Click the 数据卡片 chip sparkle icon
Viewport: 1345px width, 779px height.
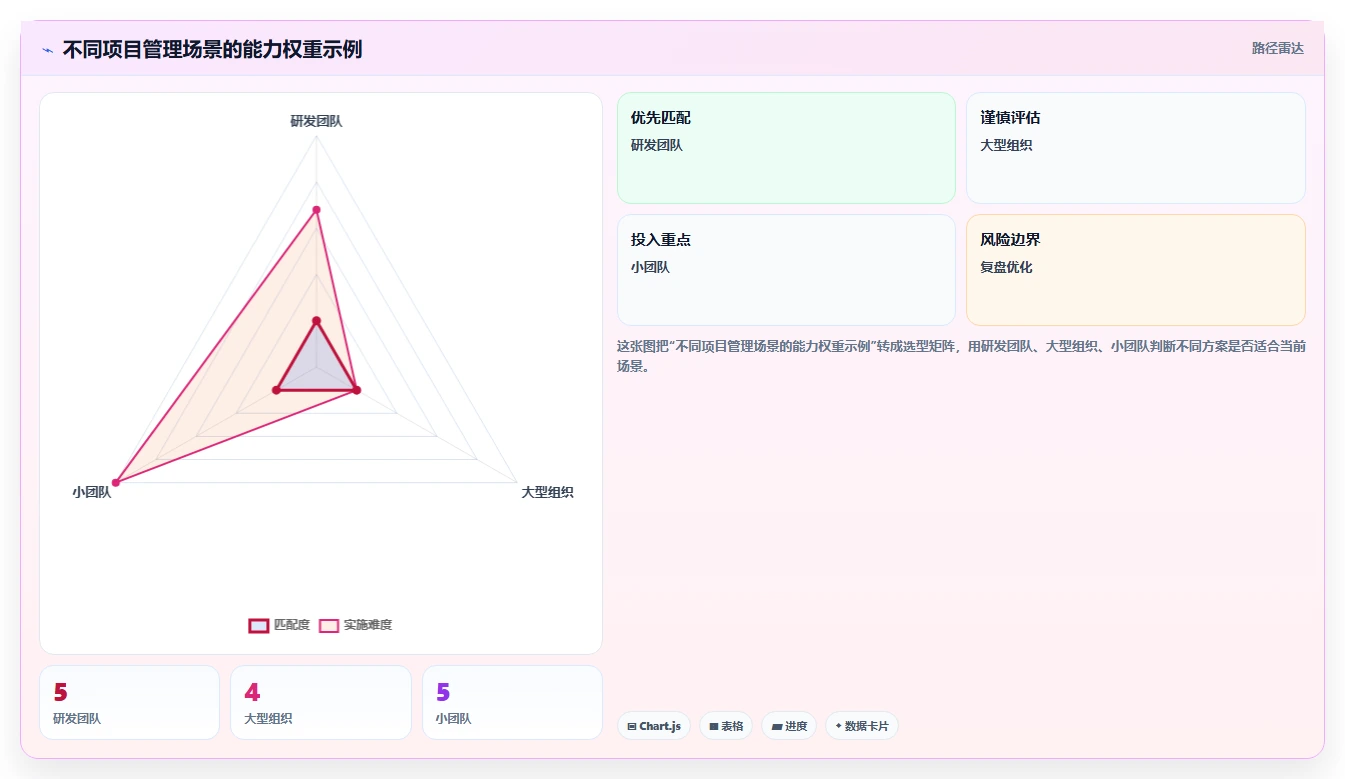[x=838, y=726]
